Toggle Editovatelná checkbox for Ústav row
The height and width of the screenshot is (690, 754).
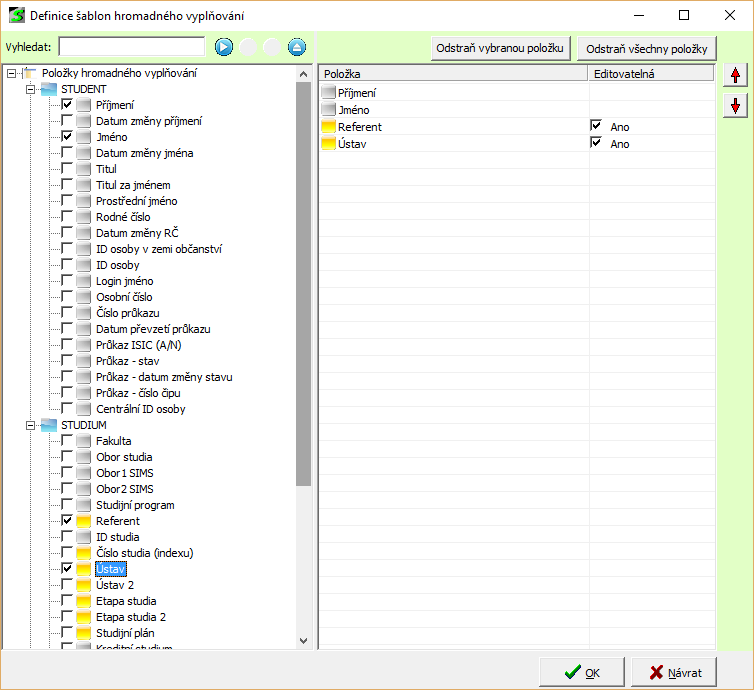[597, 143]
